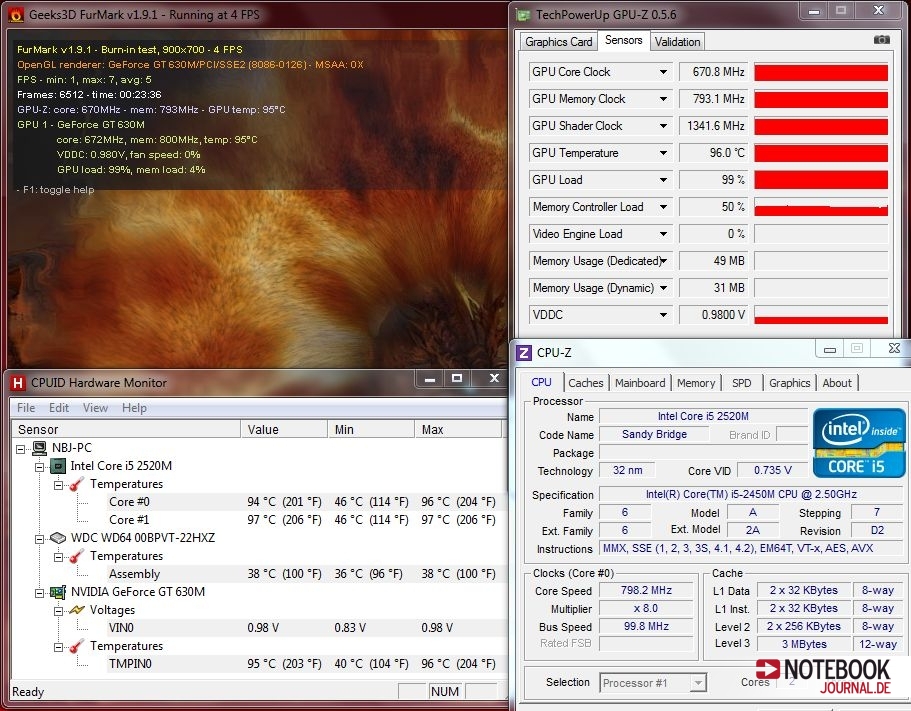Click the chip icon beside Intel Core i5 2520M in the tree

tap(58, 466)
